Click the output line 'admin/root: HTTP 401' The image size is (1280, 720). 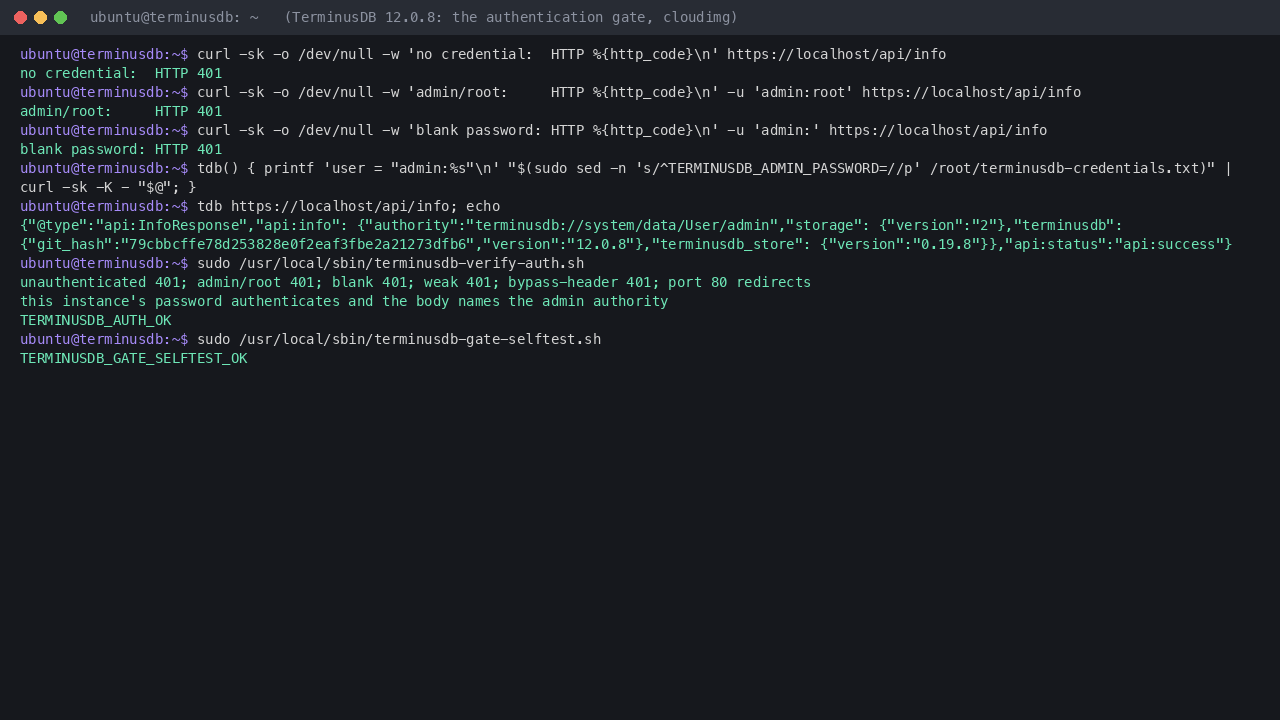click(121, 111)
